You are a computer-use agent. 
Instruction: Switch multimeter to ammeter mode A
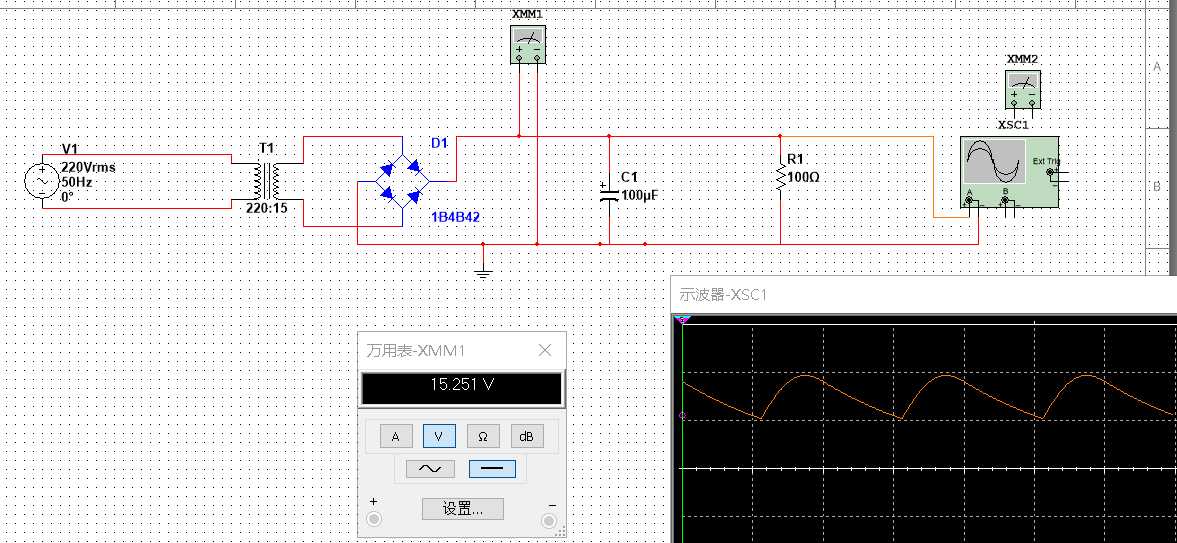[x=396, y=436]
